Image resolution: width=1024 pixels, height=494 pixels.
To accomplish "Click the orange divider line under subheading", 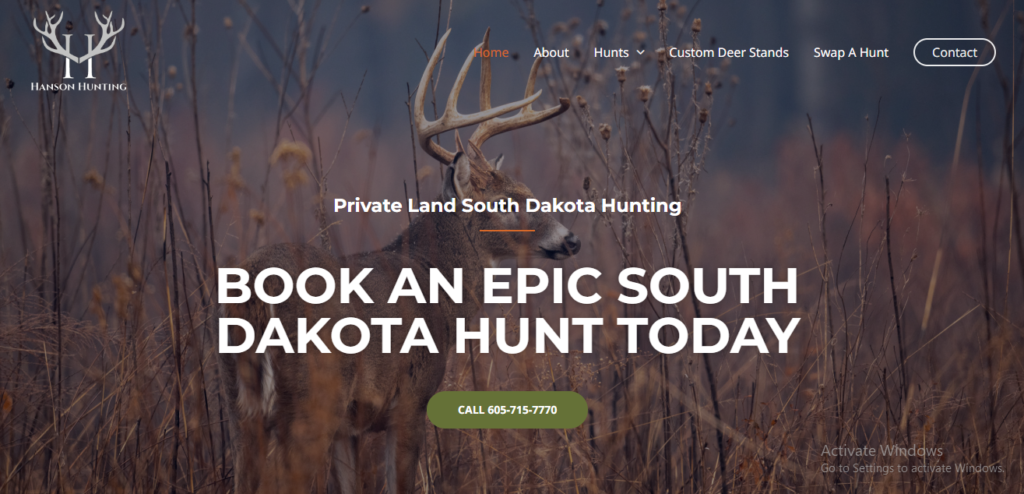I will pyautogui.click(x=507, y=230).
